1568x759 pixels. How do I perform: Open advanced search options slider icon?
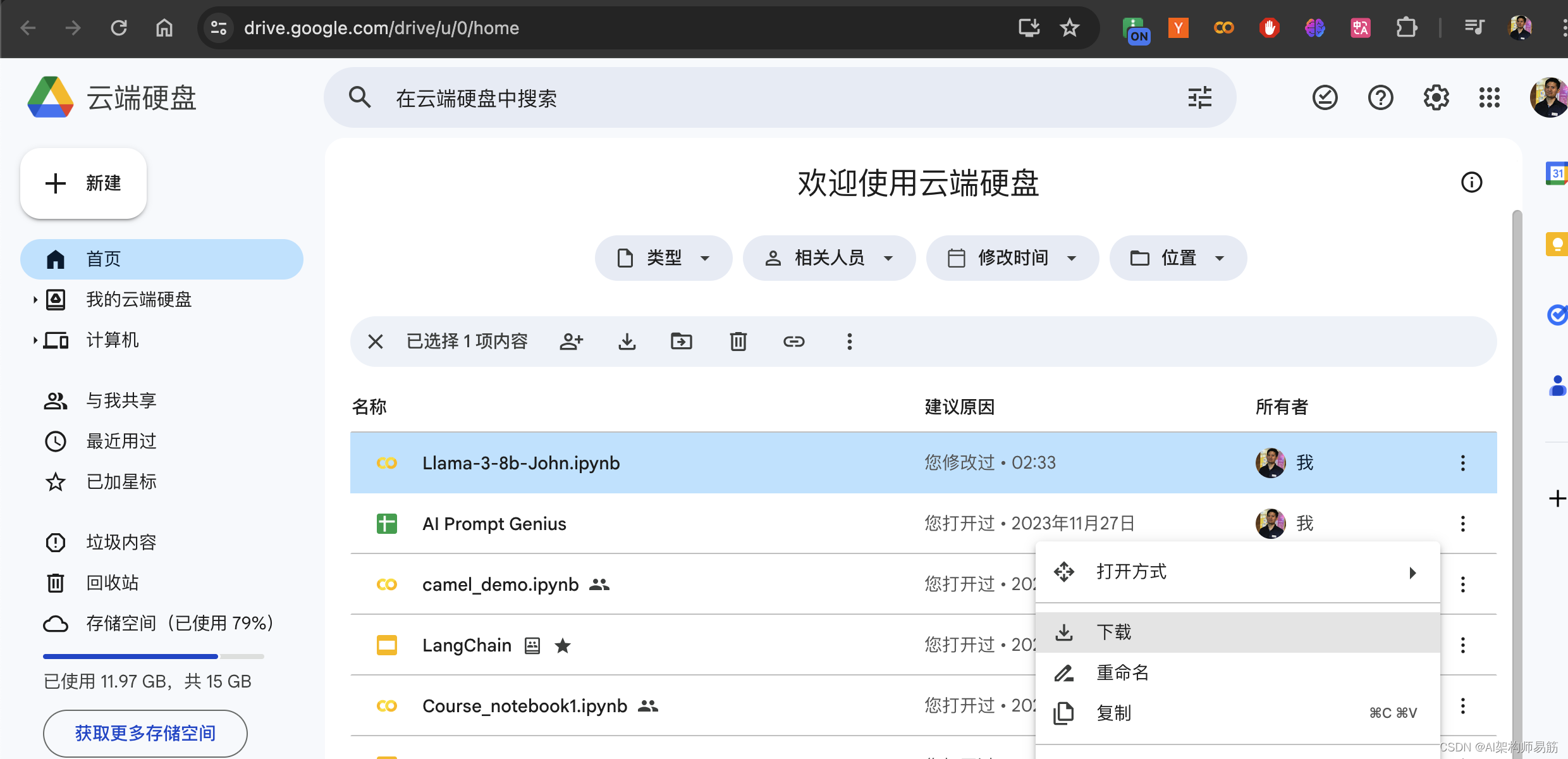pos(1199,97)
